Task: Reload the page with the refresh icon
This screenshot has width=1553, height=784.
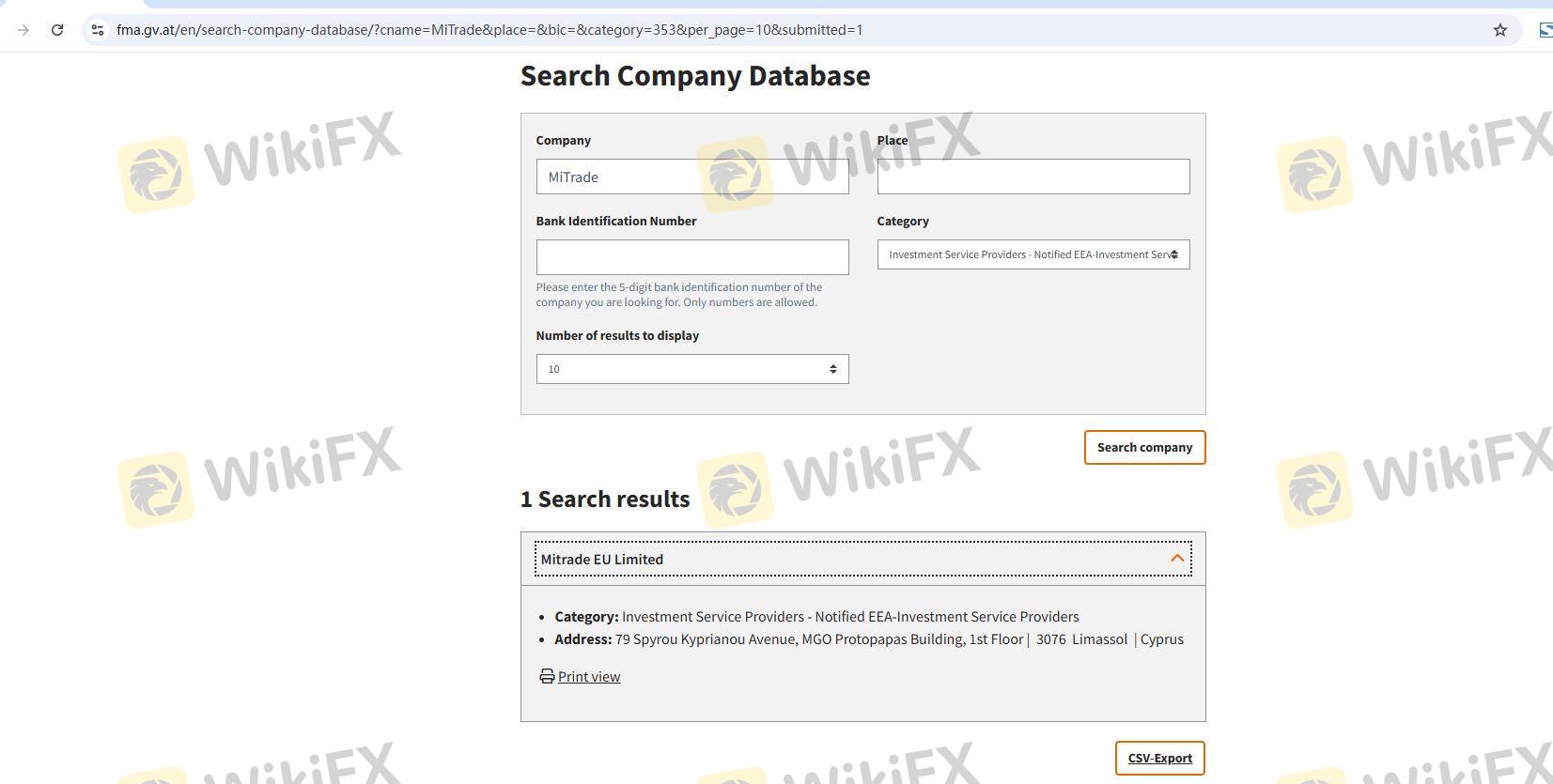Action: click(57, 30)
